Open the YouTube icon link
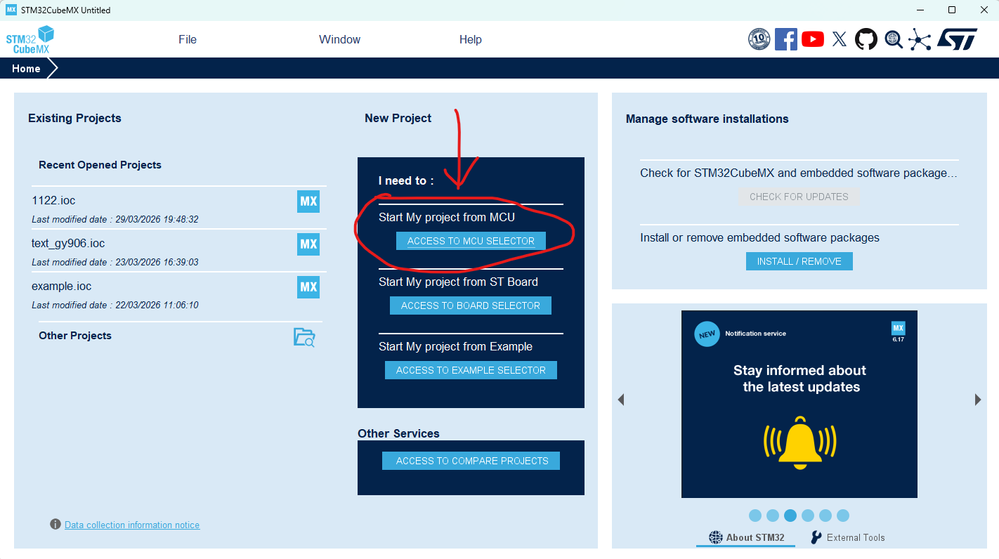 (x=812, y=40)
